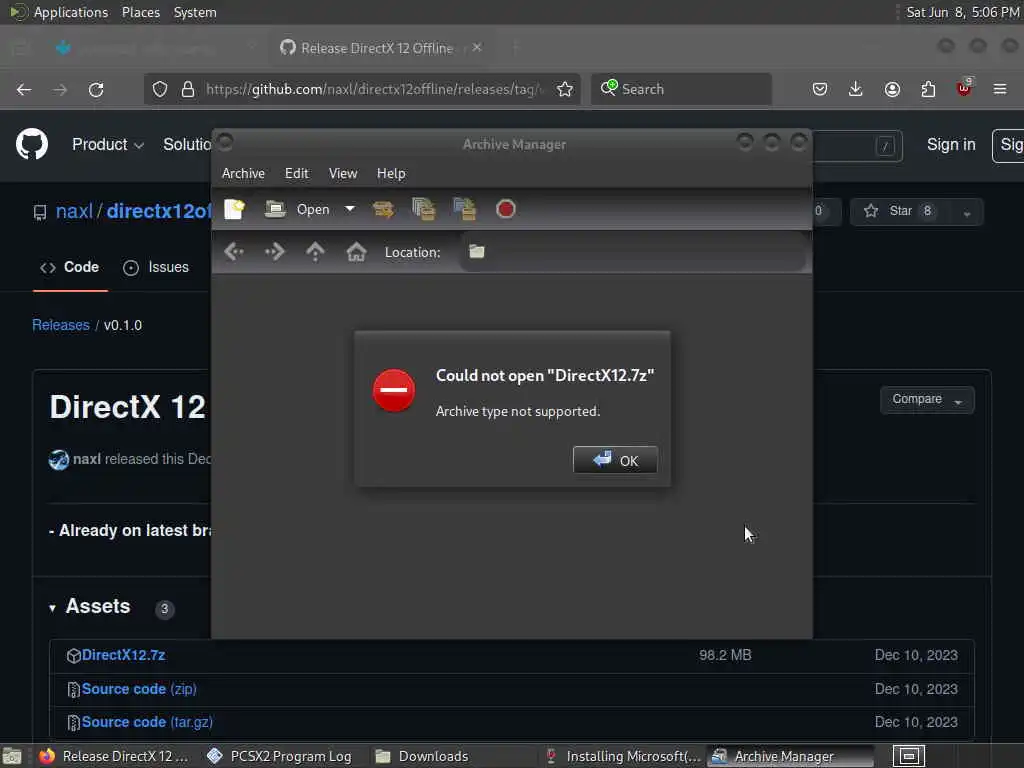This screenshot has width=1024, height=768.
Task: Open the Edit menu
Action: (296, 174)
